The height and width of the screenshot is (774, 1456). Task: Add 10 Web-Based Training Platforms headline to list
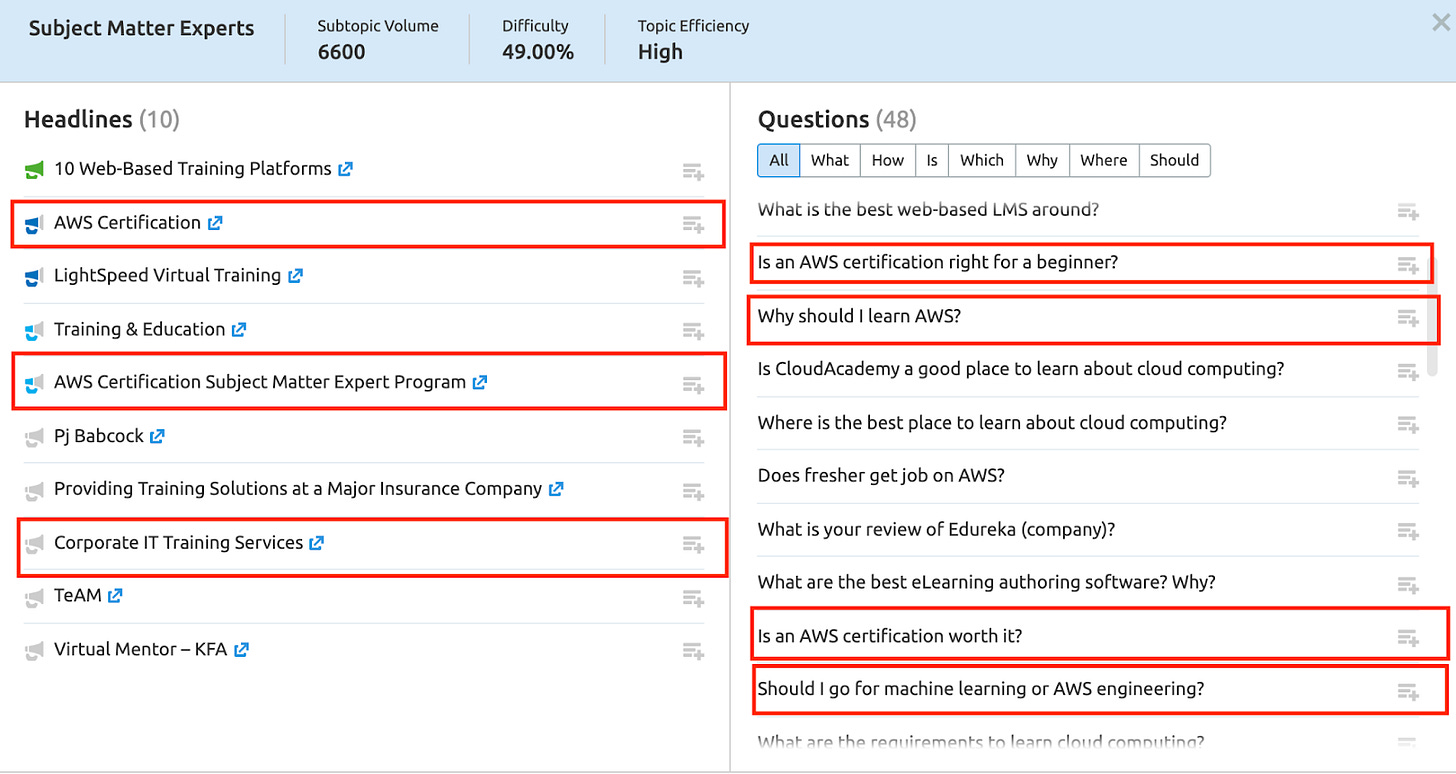click(x=693, y=171)
